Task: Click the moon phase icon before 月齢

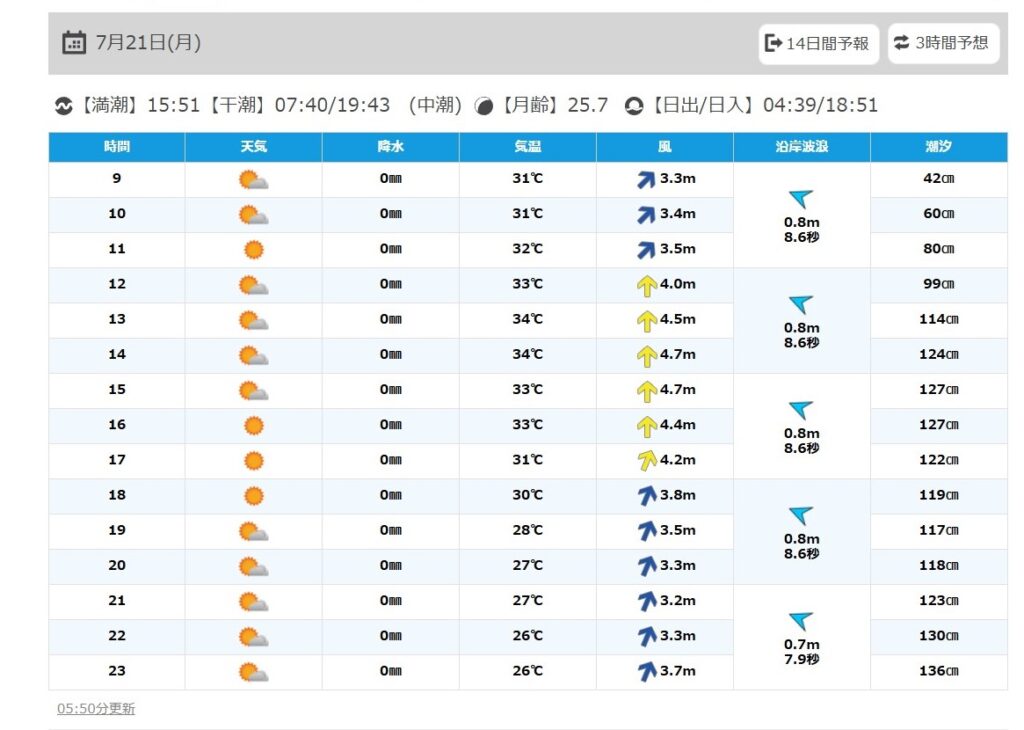Action: (x=484, y=106)
